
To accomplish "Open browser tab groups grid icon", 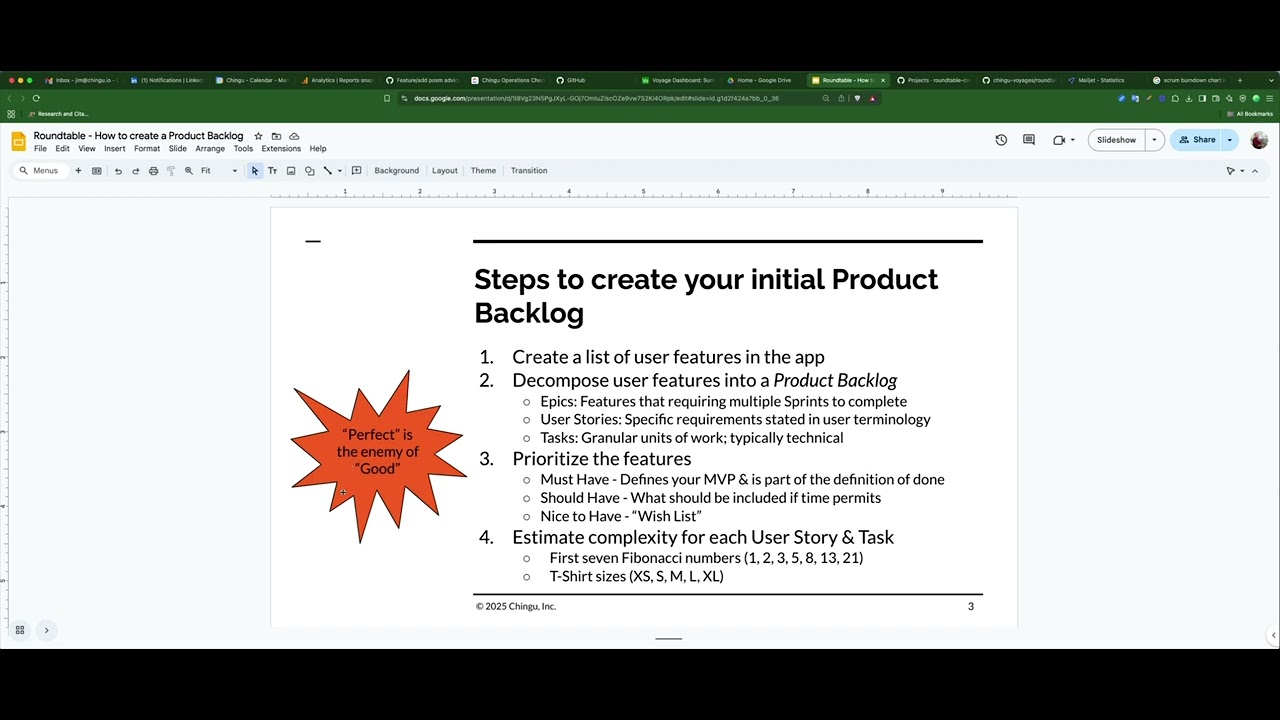I will [11, 114].
